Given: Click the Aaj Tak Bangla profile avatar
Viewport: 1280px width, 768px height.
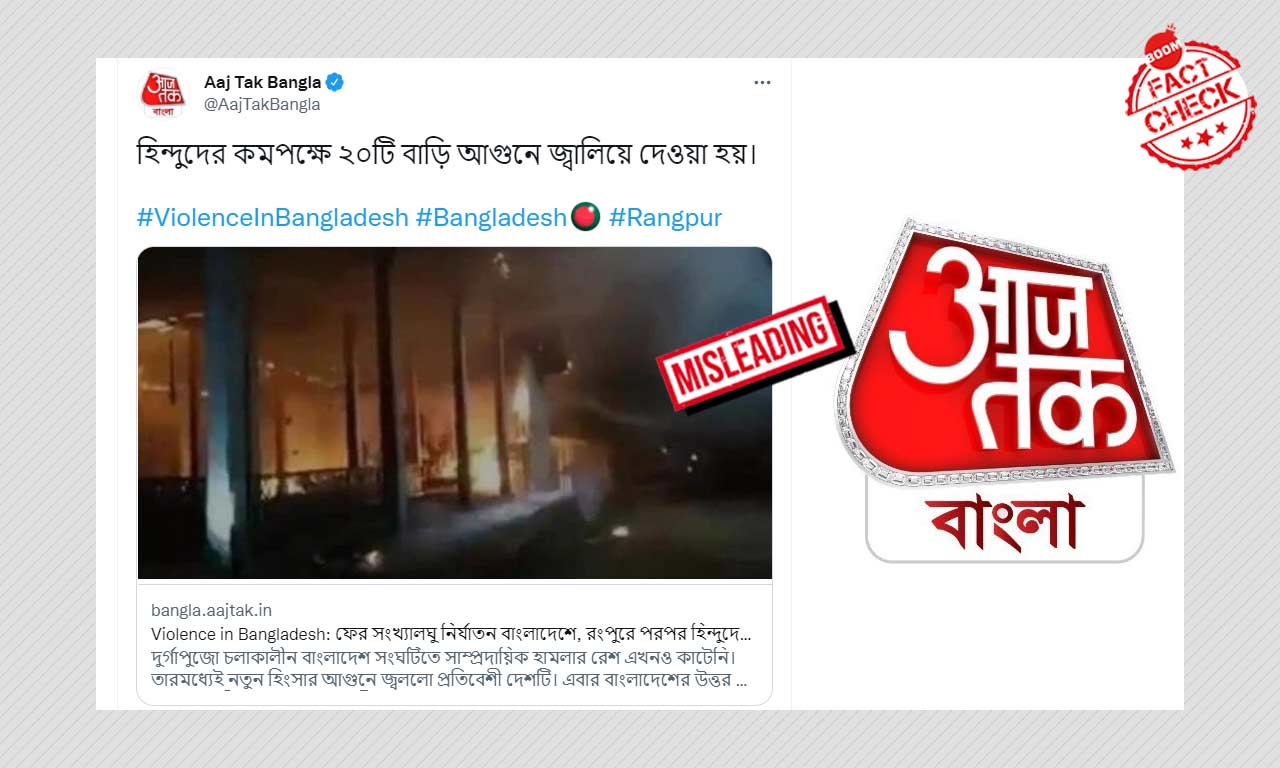Looking at the screenshot, I should 162,94.
